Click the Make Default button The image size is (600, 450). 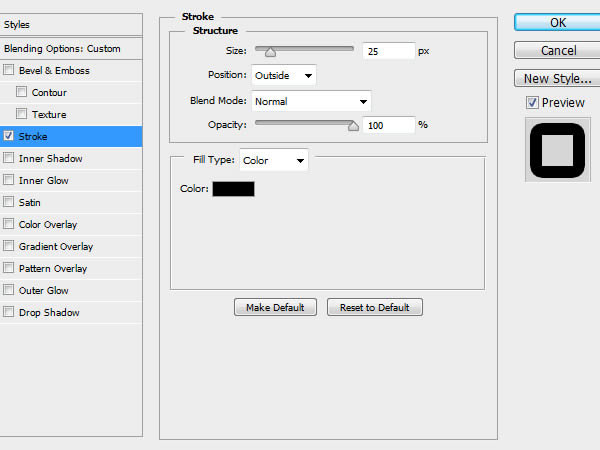[276, 307]
